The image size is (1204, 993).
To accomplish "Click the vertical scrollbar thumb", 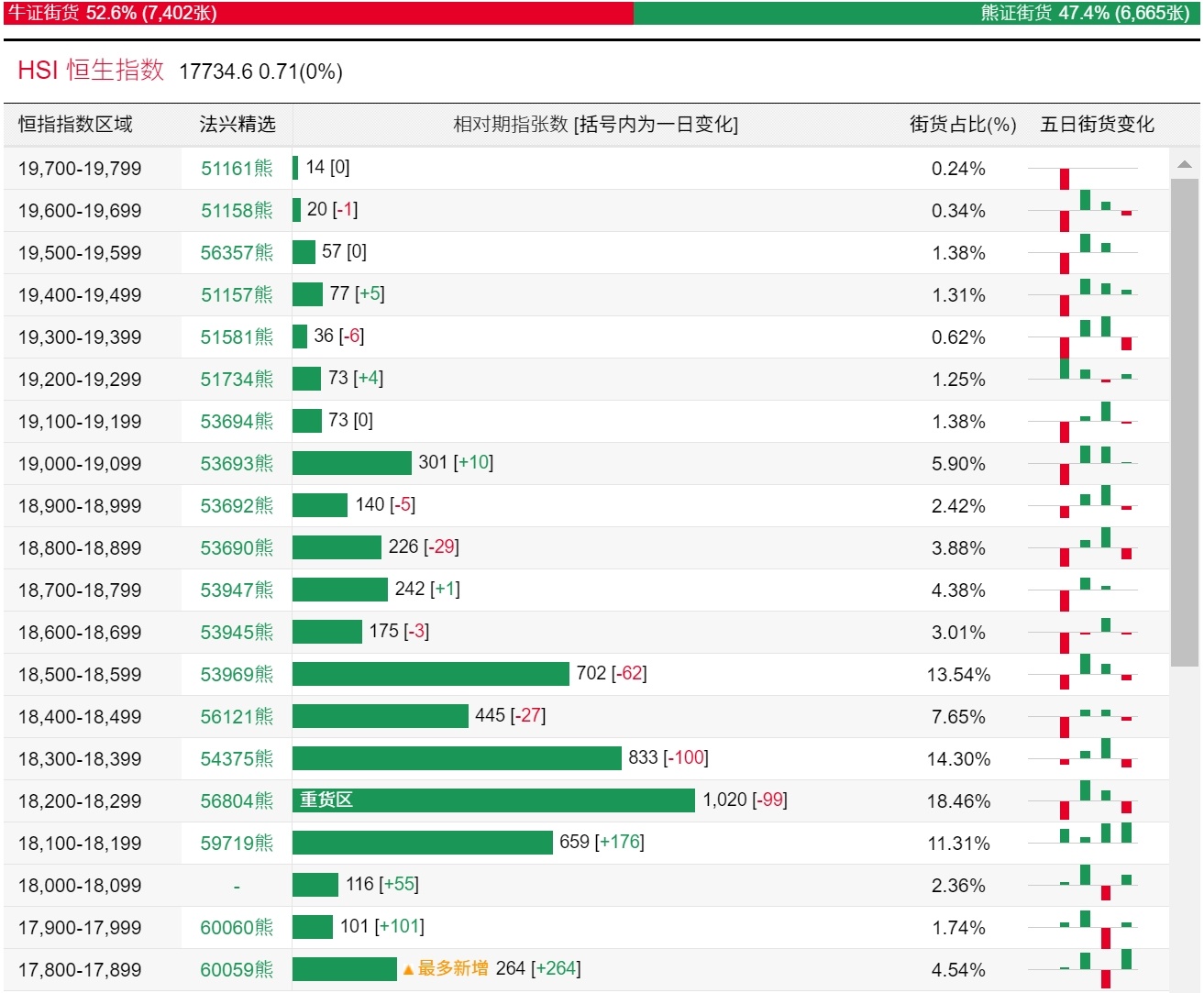I will tap(1184, 422).
